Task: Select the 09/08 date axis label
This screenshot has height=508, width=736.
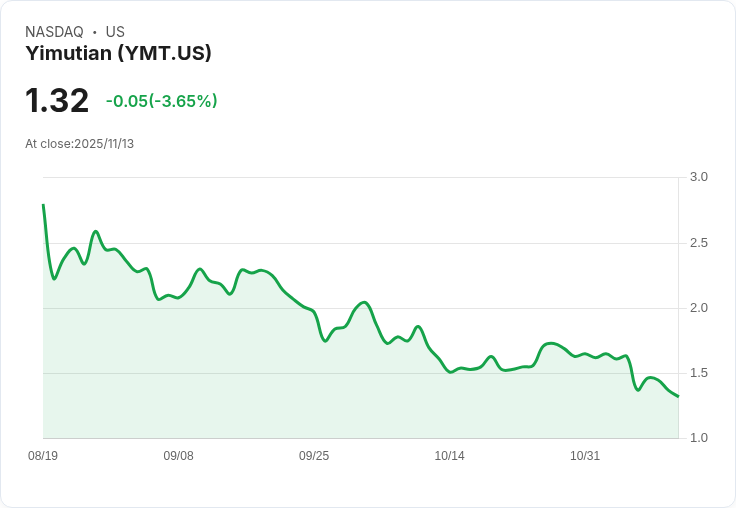Action: (x=178, y=456)
